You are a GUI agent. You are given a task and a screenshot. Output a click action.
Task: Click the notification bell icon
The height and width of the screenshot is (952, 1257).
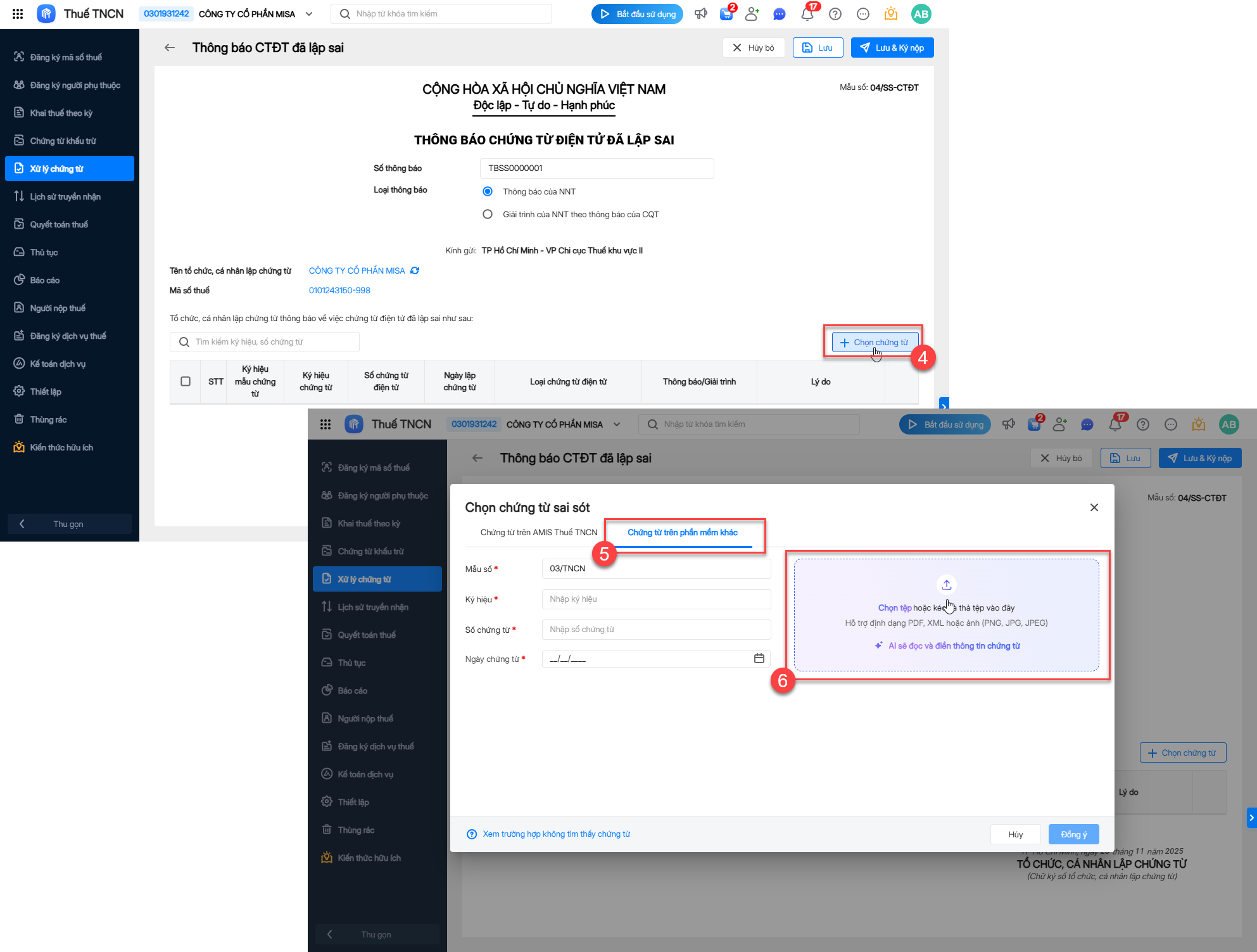(x=807, y=14)
